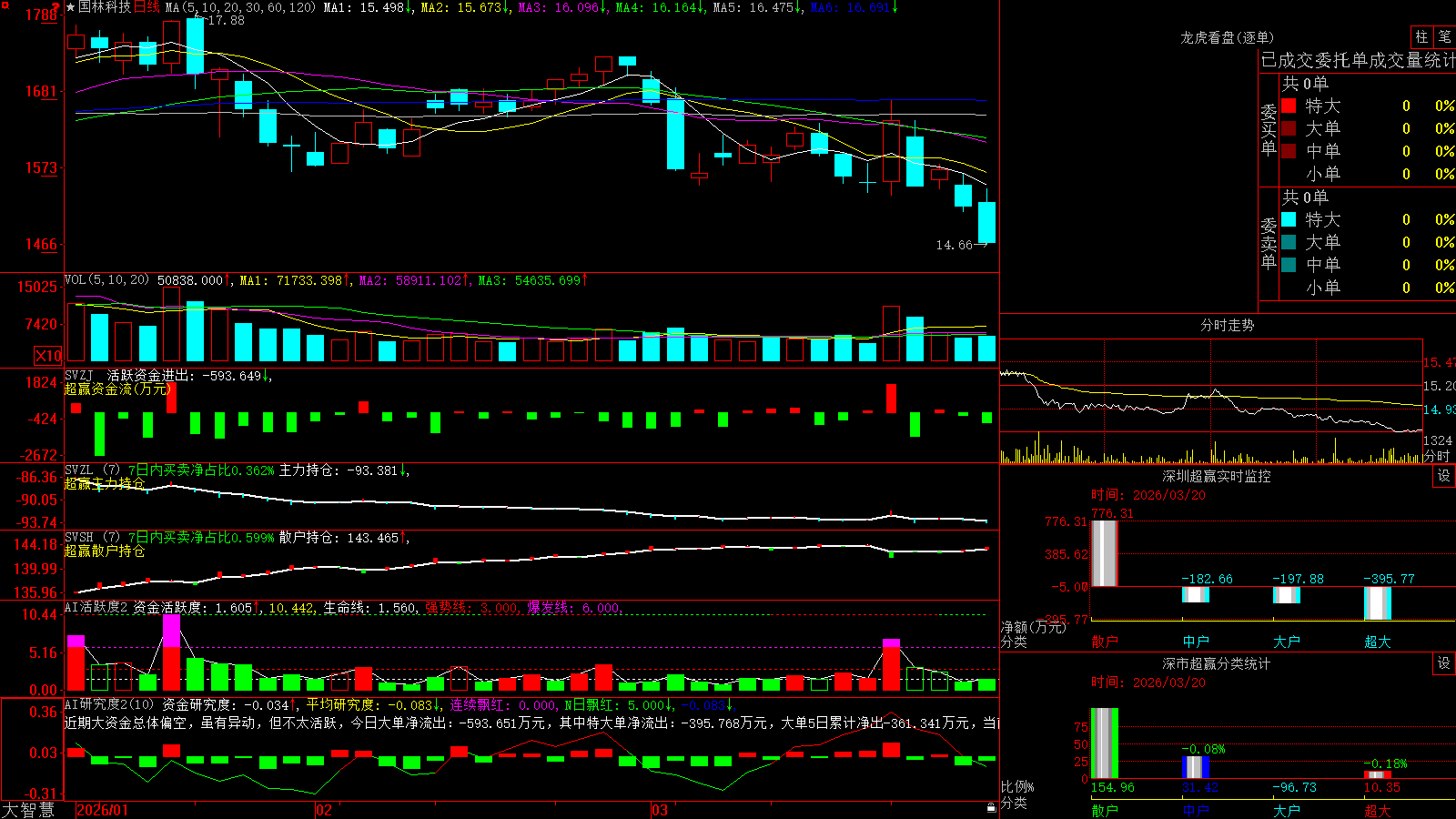1456x819 pixels.
Task: Click the 深圳超赢实时监控 panel title
Action: [1217, 476]
